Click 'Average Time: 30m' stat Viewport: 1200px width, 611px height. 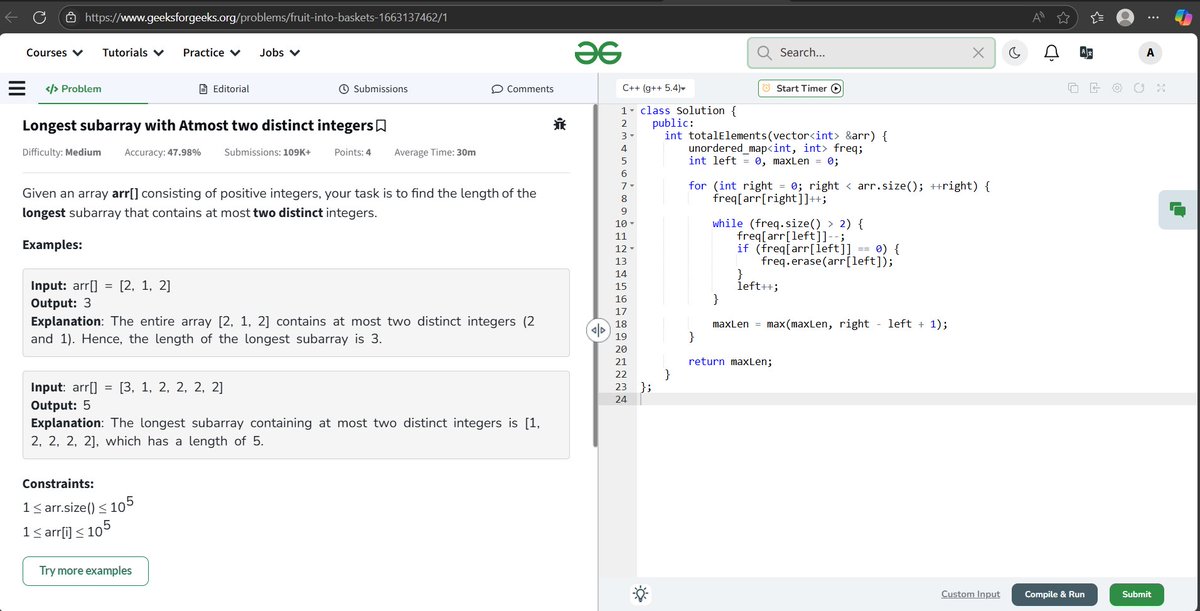pos(435,153)
